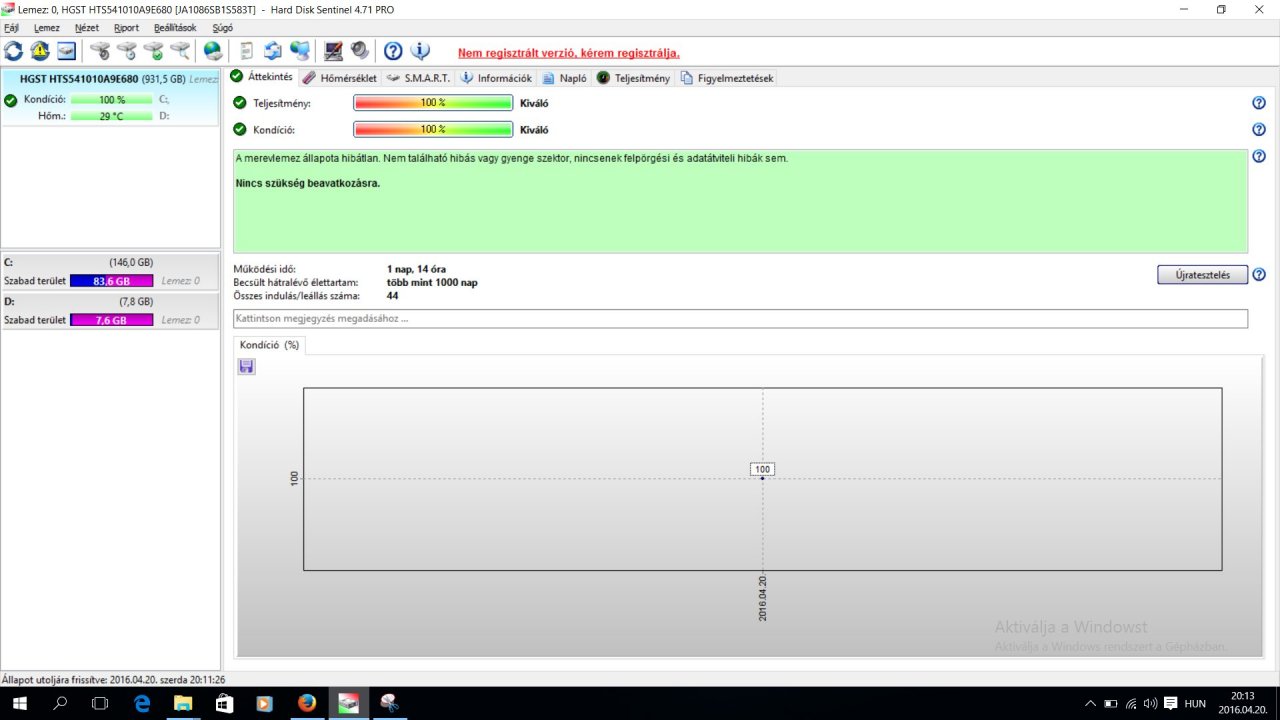Image resolution: width=1280 pixels, height=720 pixels.
Task: Click the Teljesítmény 100 % progress bar
Action: 433,103
